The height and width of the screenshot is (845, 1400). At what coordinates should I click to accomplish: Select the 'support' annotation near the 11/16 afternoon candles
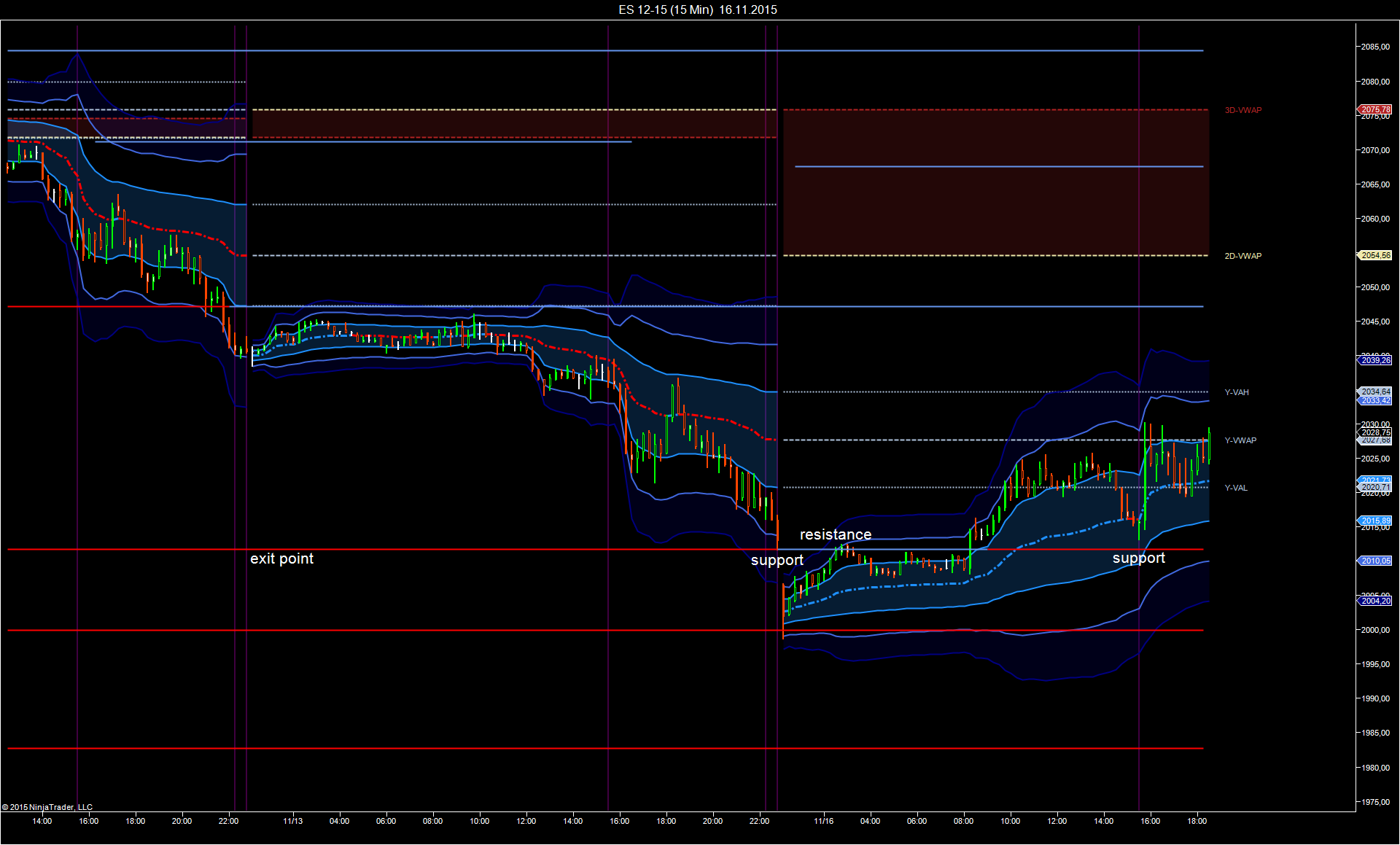[x=1138, y=558]
